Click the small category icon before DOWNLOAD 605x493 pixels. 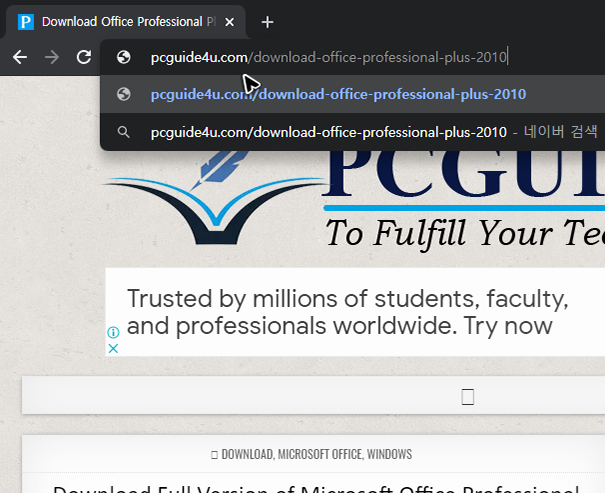coord(214,455)
